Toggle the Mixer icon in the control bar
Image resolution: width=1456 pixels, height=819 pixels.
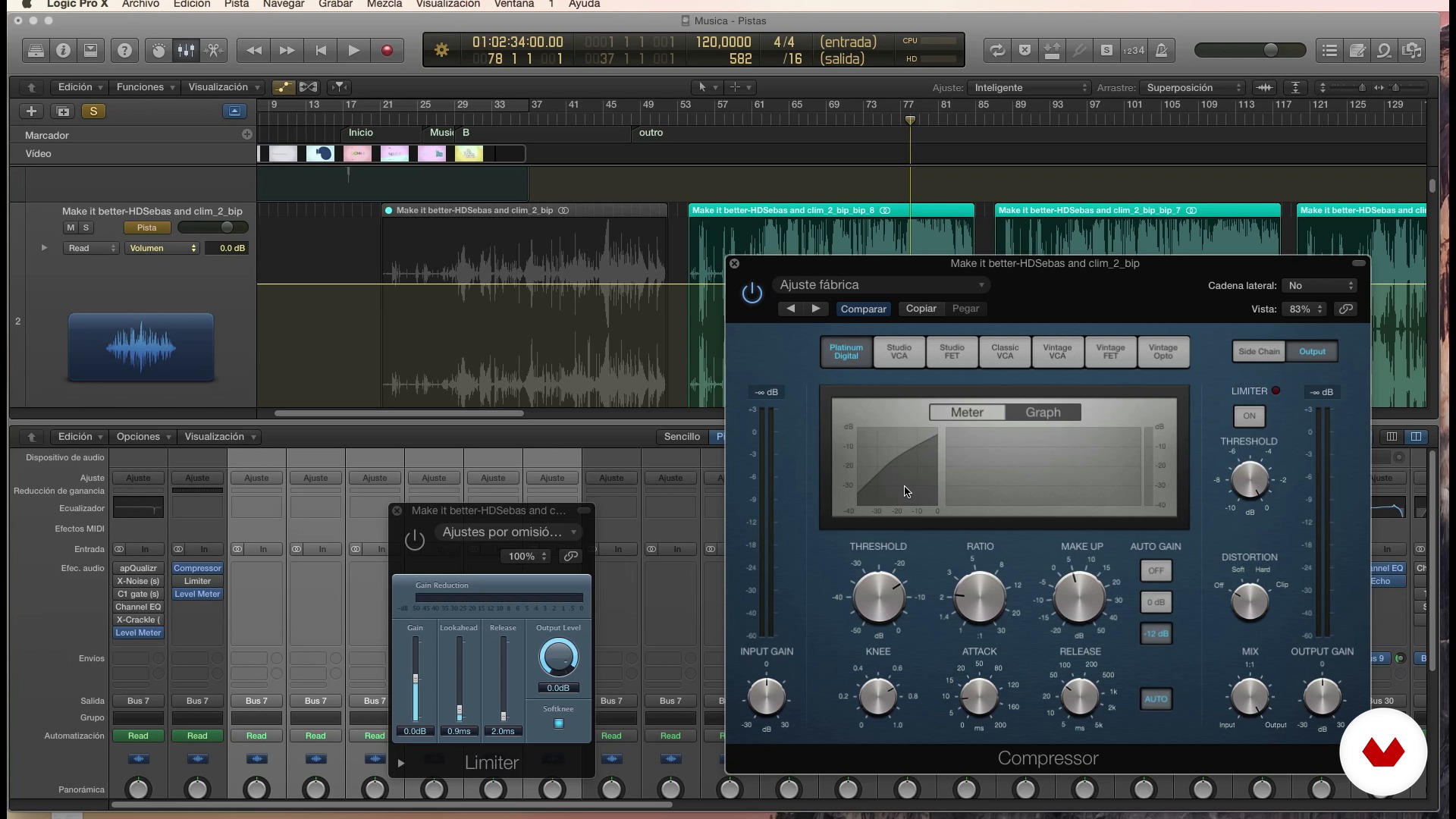tap(187, 51)
